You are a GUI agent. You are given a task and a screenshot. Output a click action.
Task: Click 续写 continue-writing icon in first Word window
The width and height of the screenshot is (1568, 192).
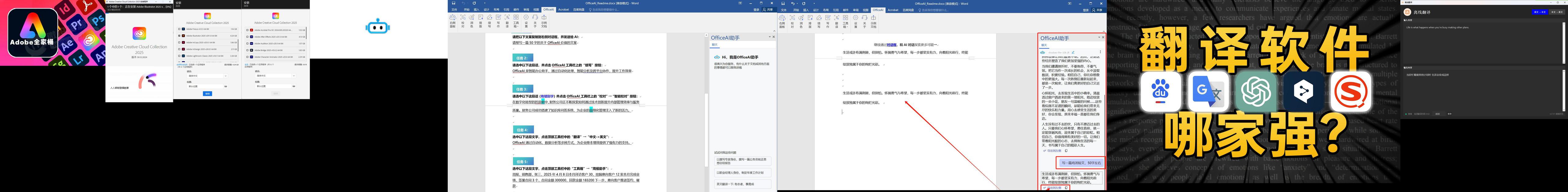489,21
